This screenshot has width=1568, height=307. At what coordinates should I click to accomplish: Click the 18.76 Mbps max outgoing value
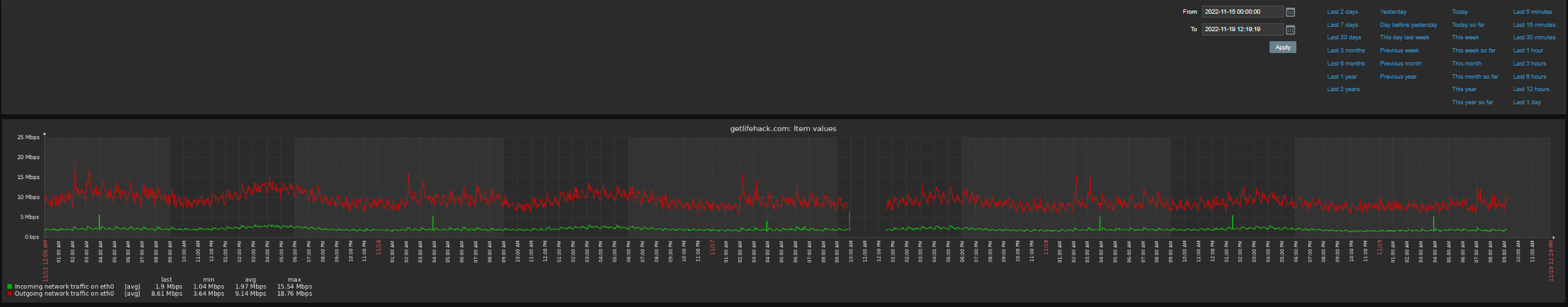(295, 293)
